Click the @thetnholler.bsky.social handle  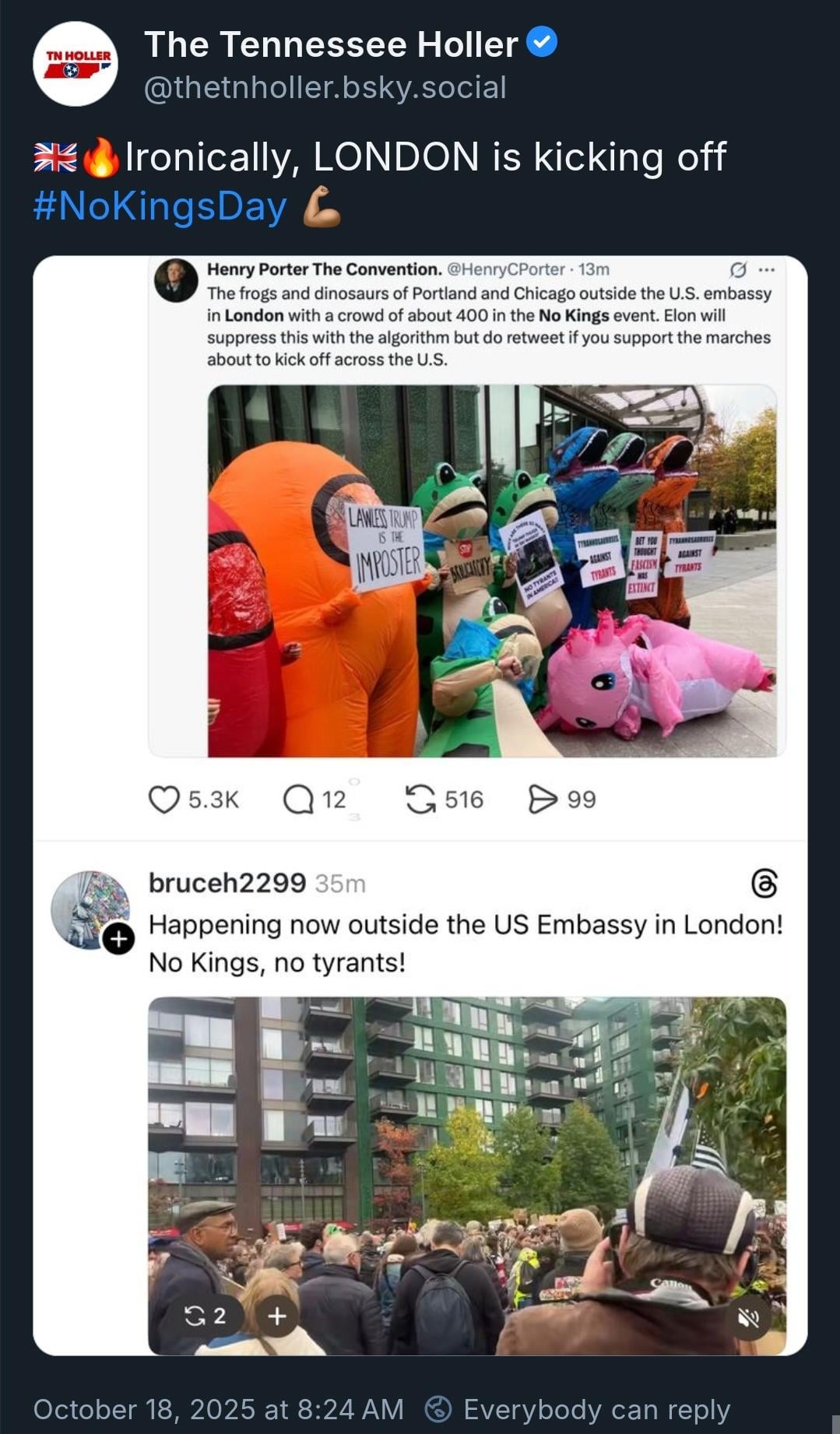[x=325, y=87]
